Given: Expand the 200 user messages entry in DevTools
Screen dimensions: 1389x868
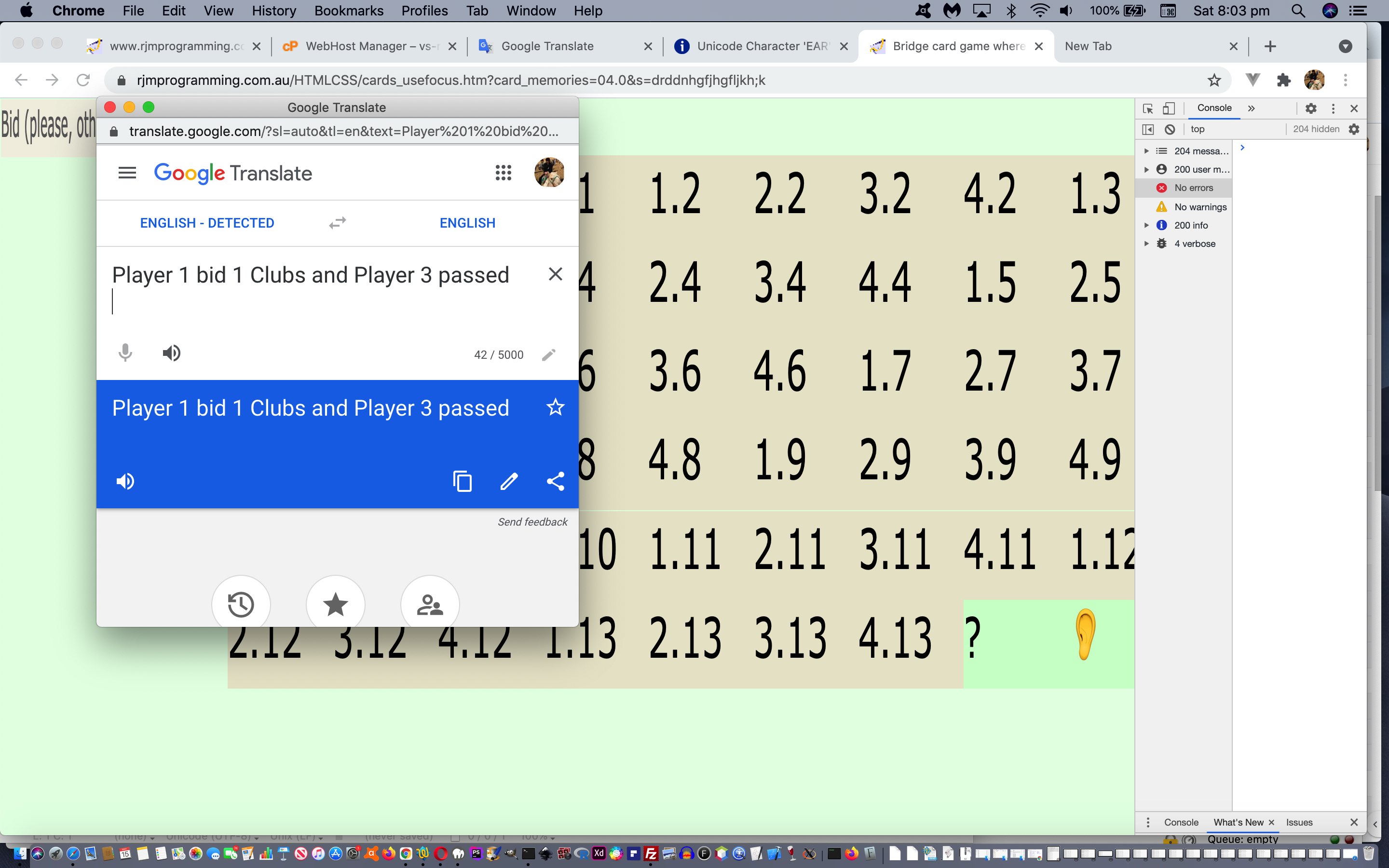Looking at the screenshot, I should coord(1148,168).
